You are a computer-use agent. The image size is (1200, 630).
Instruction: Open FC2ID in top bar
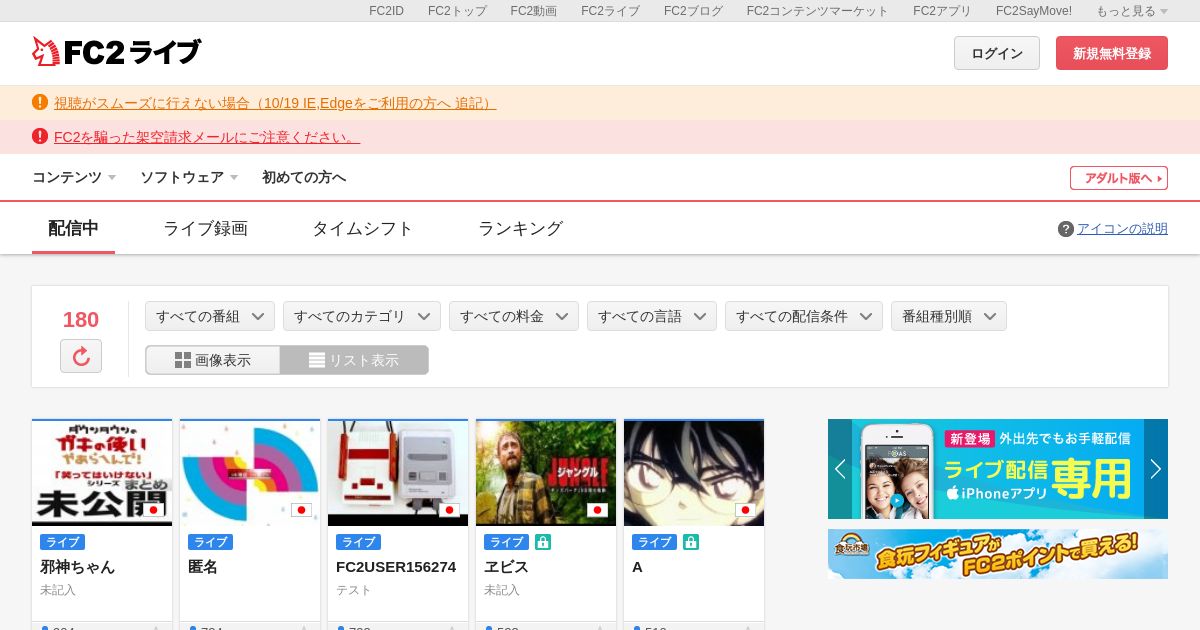[x=386, y=11]
